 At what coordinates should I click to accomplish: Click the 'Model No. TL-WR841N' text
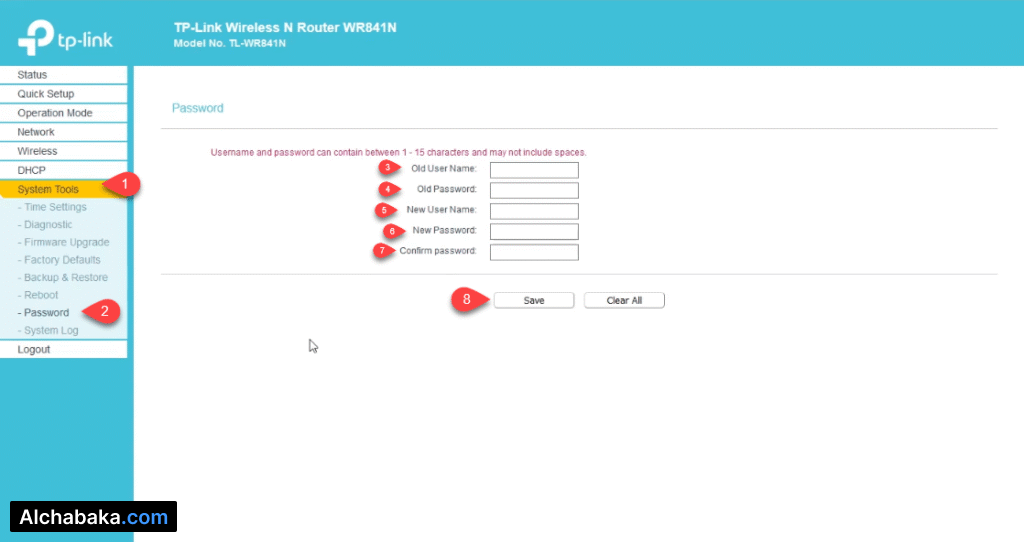pos(229,43)
